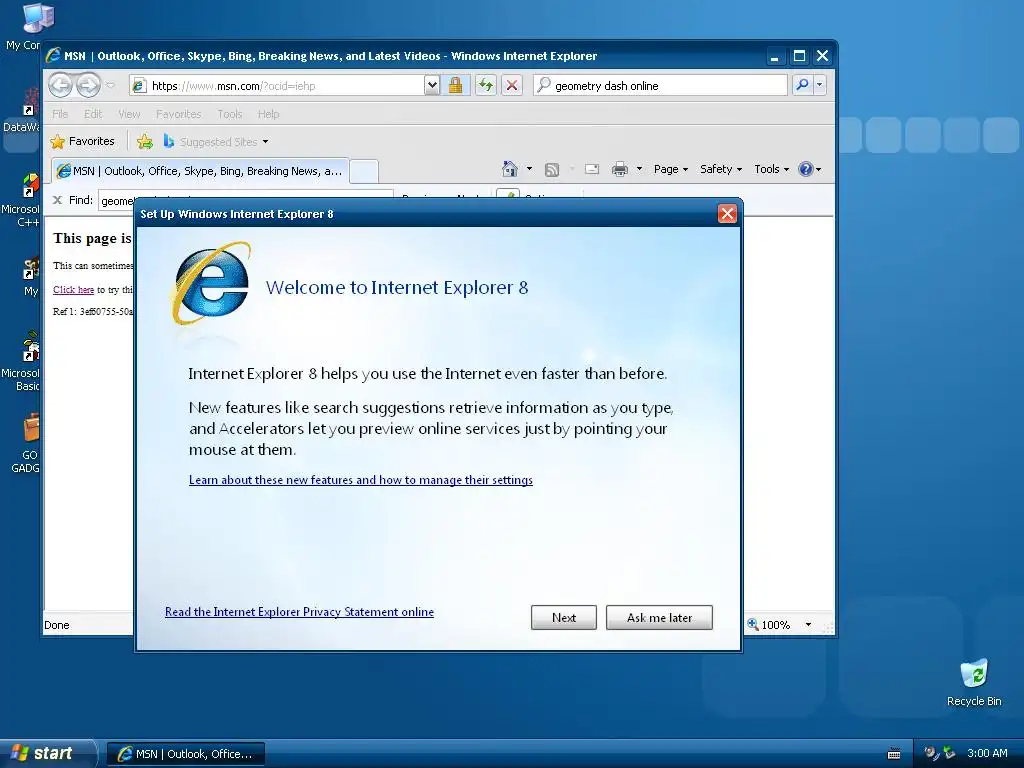Click the 'Click here' link on page
This screenshot has height=768, width=1024.
coord(73,289)
